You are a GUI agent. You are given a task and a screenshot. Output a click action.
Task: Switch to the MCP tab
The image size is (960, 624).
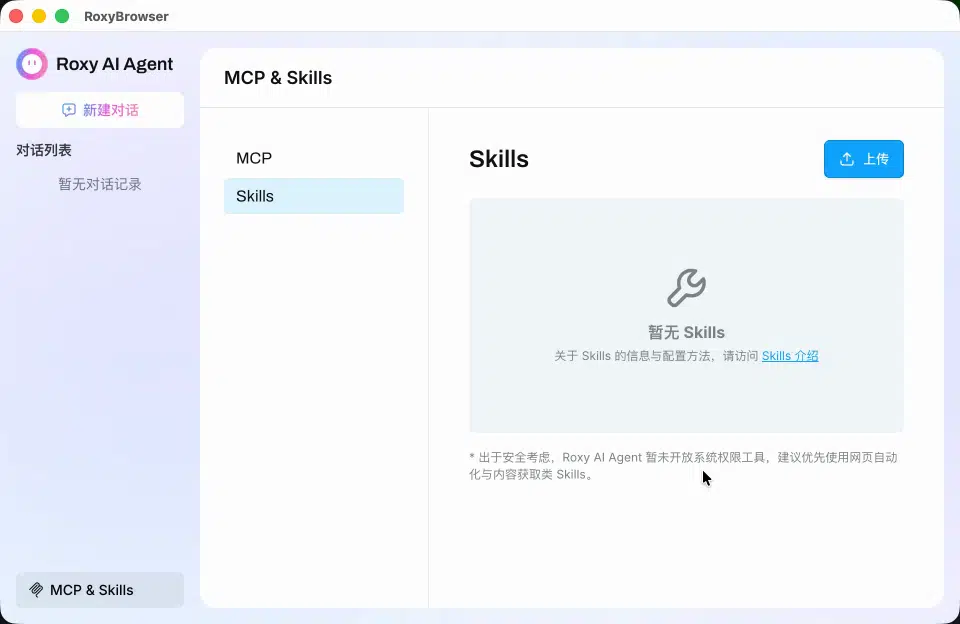point(313,158)
